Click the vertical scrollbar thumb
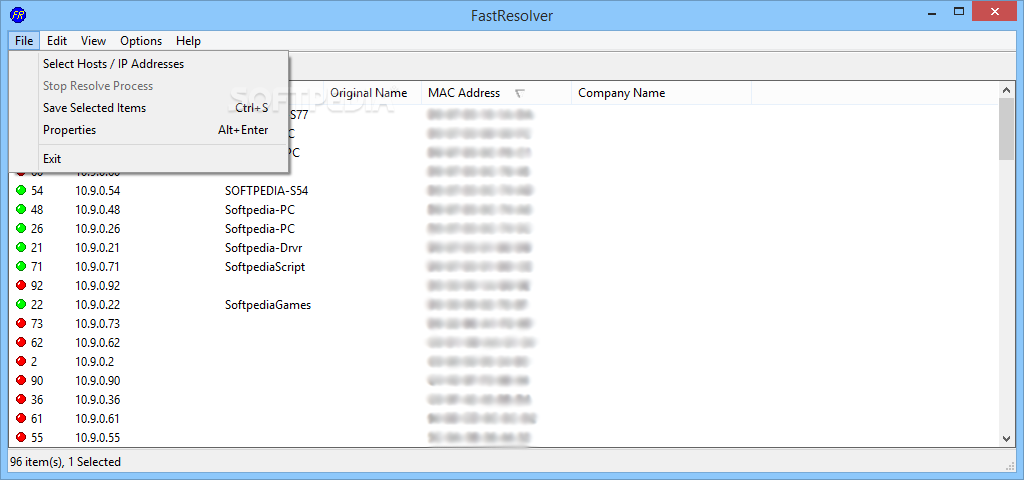Viewport: 1024px width, 480px height. click(1006, 129)
